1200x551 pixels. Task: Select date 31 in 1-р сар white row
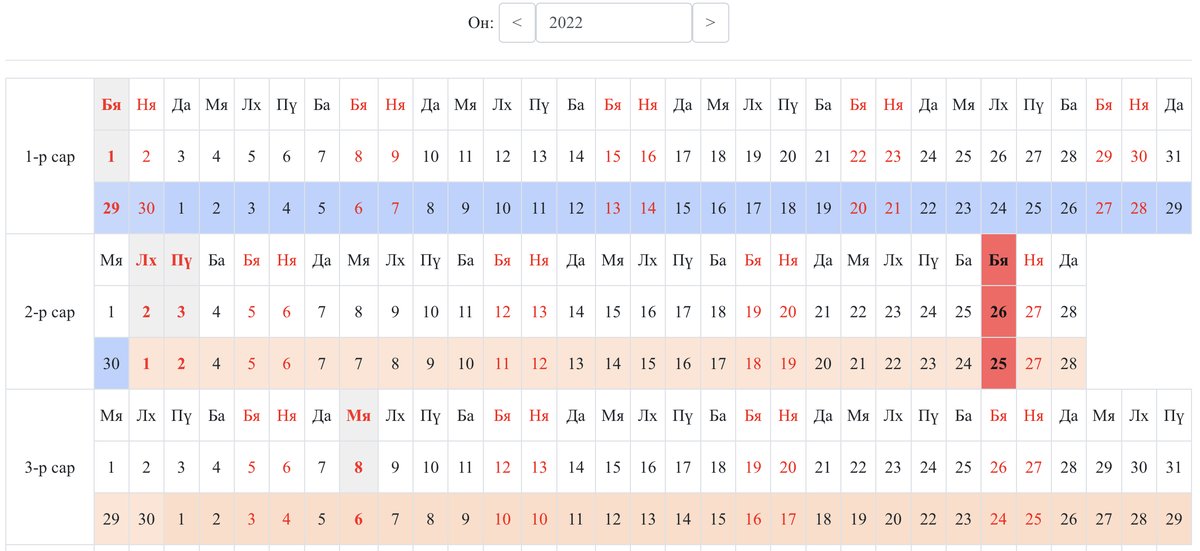click(1174, 156)
